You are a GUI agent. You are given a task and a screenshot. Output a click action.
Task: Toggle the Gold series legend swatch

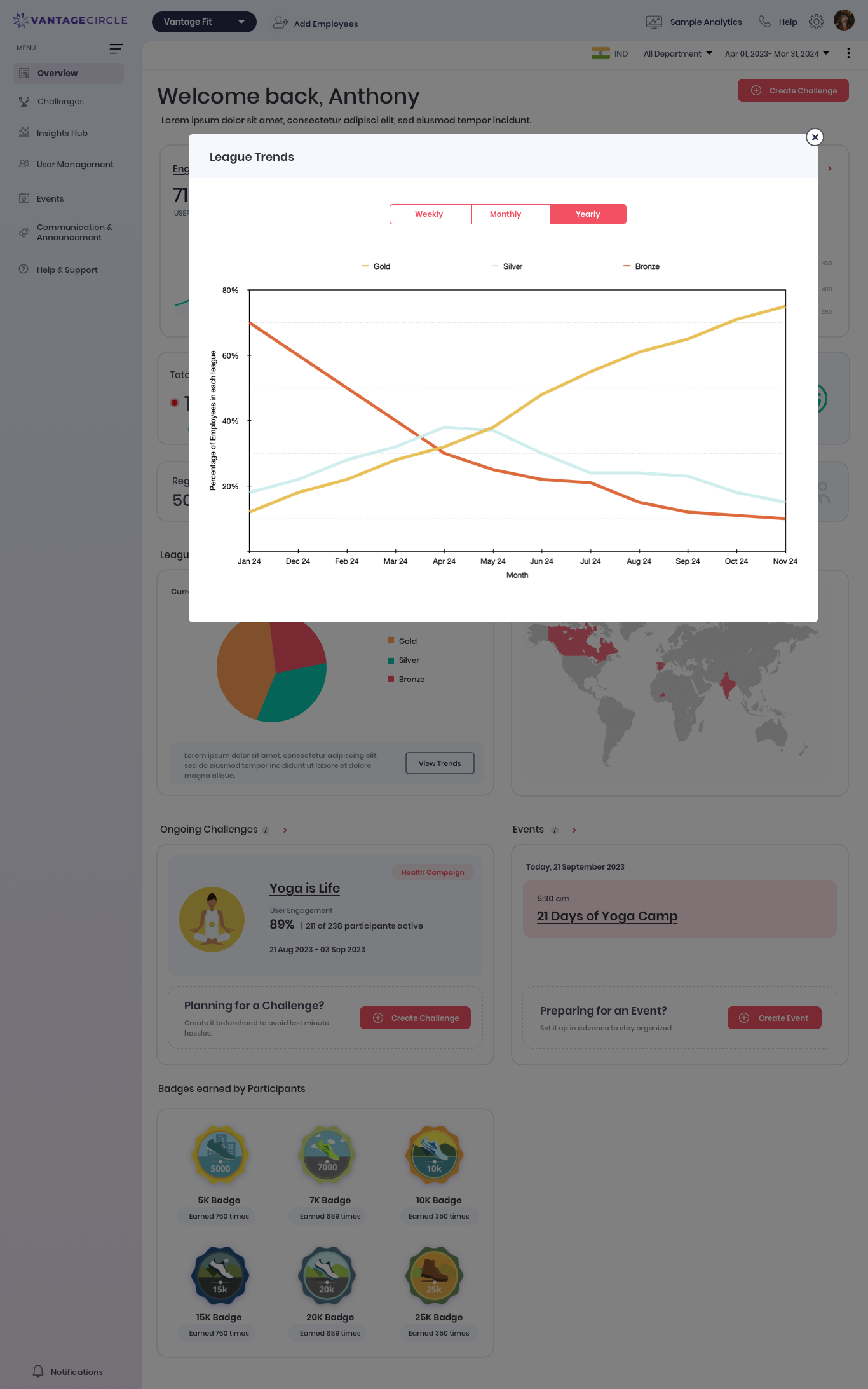click(365, 266)
